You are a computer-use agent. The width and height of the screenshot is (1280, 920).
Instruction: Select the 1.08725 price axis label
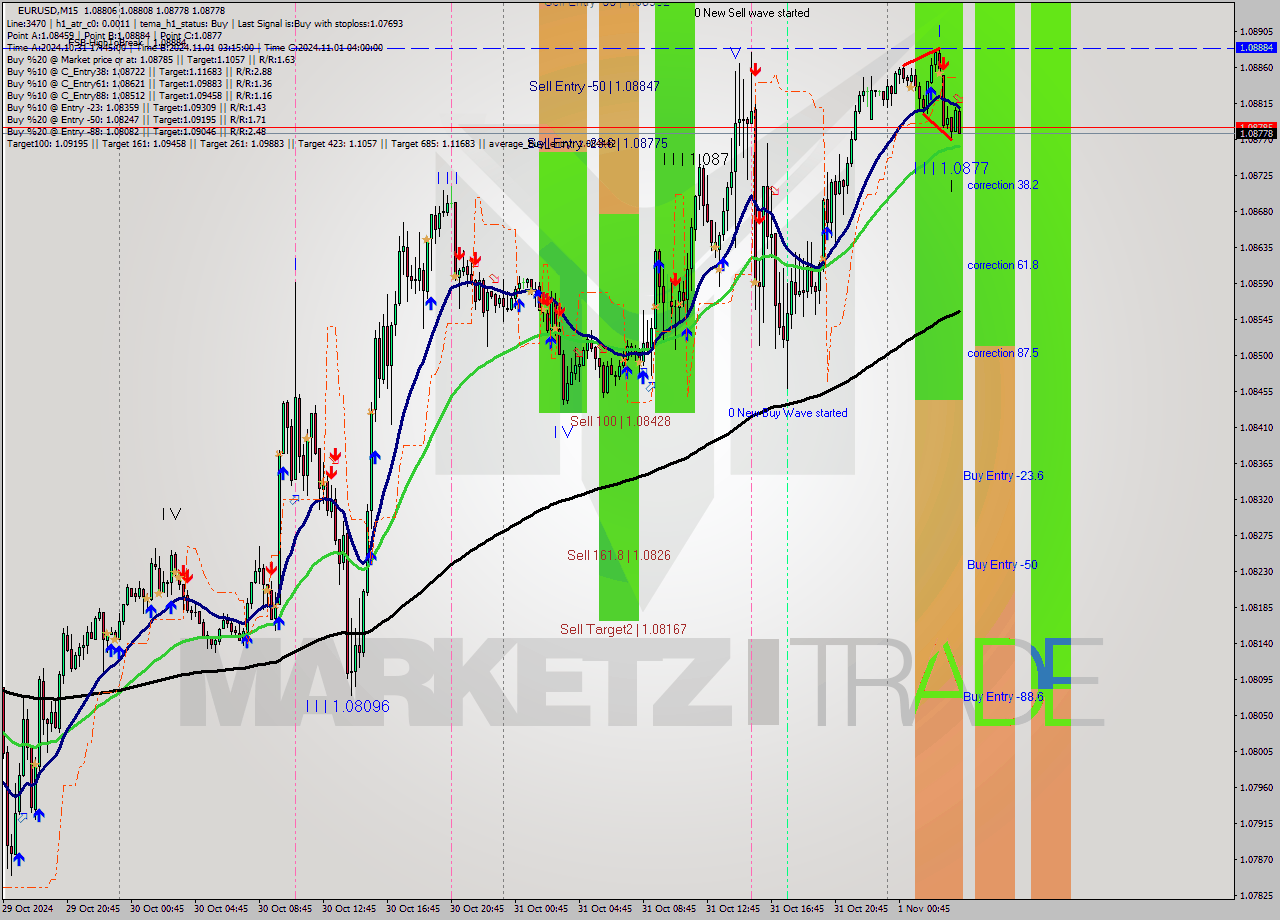tap(1256, 176)
